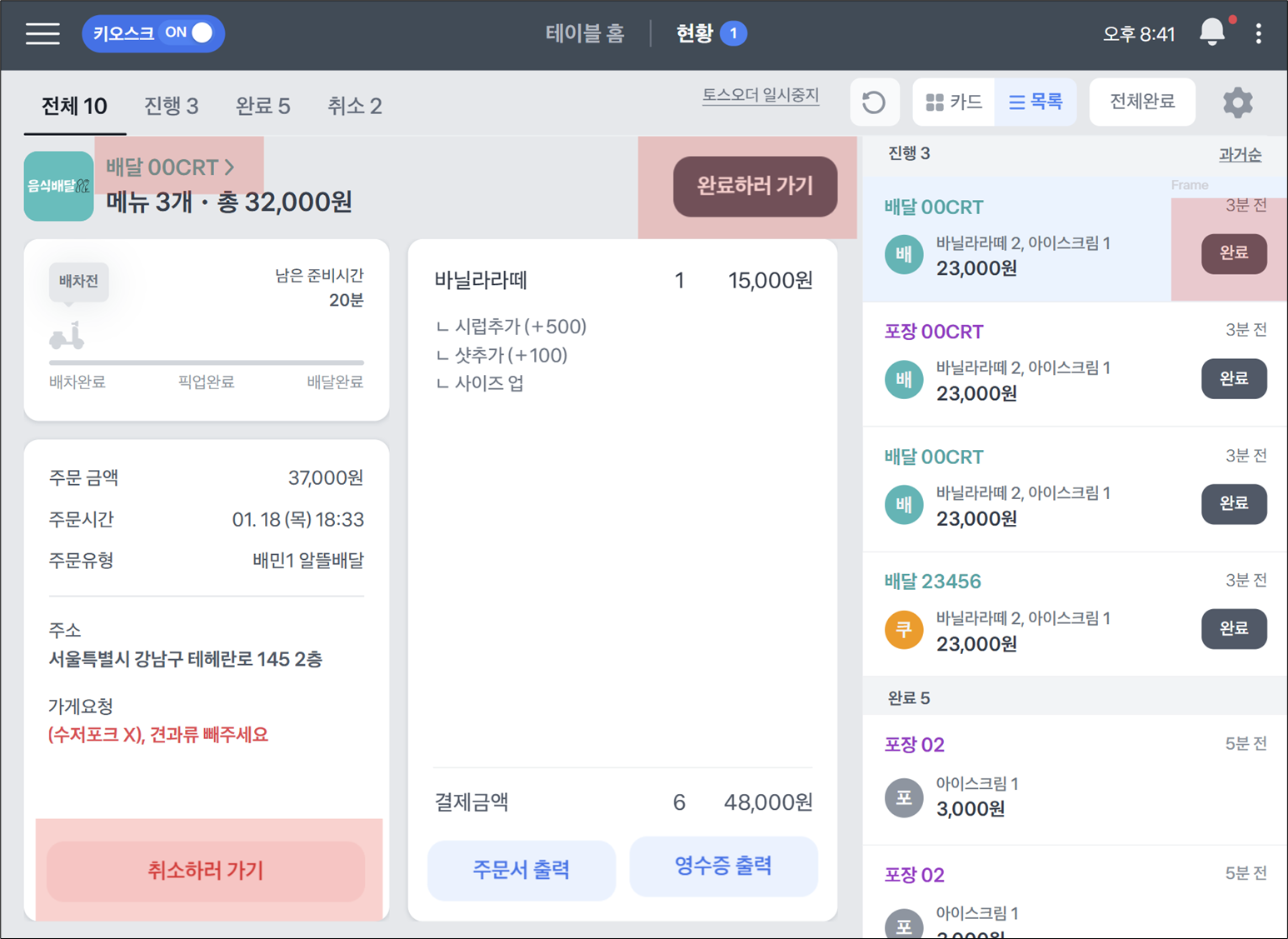Complete the first 배달 00CRT order
Viewport: 1288px width, 939px height.
(x=1234, y=253)
